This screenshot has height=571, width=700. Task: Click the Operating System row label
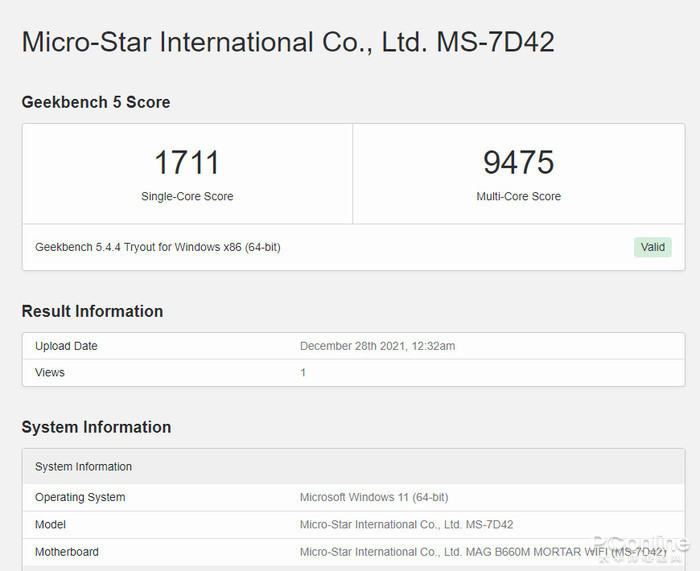80,497
